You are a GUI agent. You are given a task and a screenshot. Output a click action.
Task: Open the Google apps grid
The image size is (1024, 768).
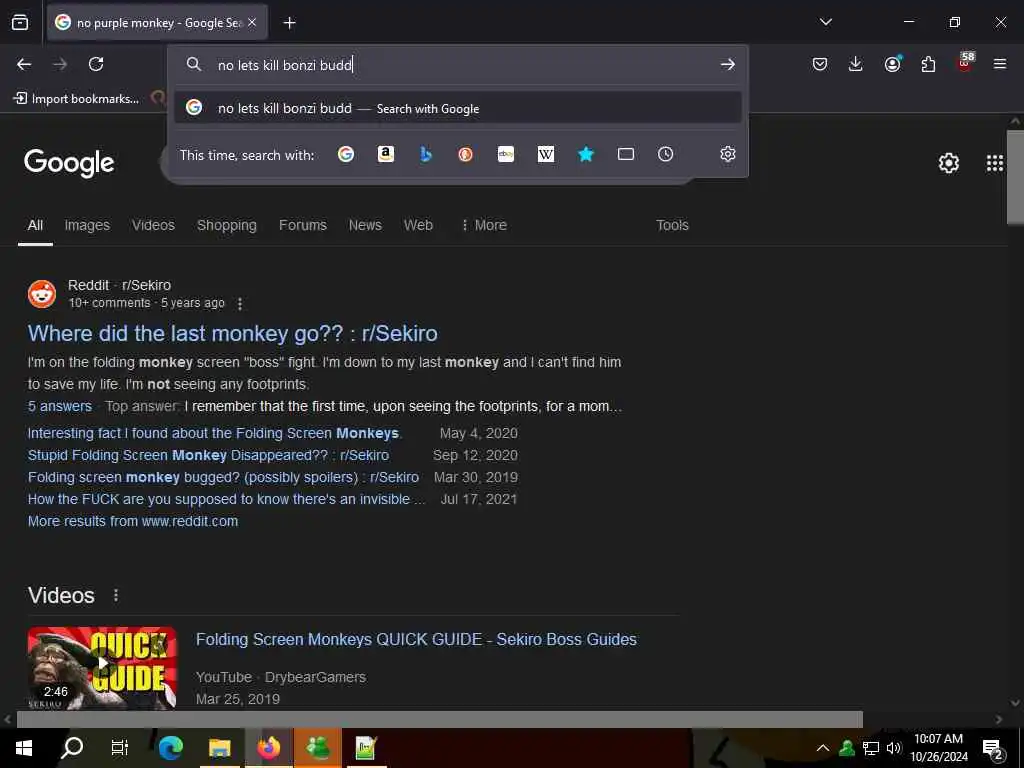[x=995, y=163]
